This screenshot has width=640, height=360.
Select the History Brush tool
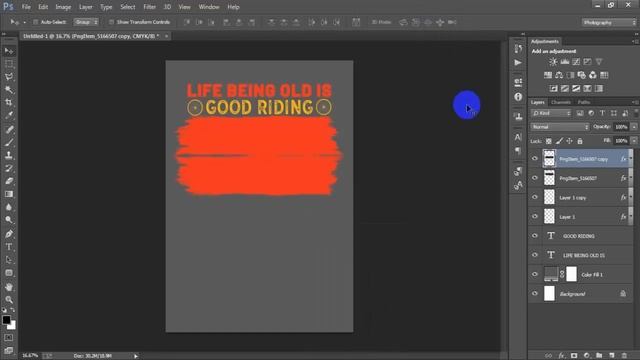click(9, 168)
